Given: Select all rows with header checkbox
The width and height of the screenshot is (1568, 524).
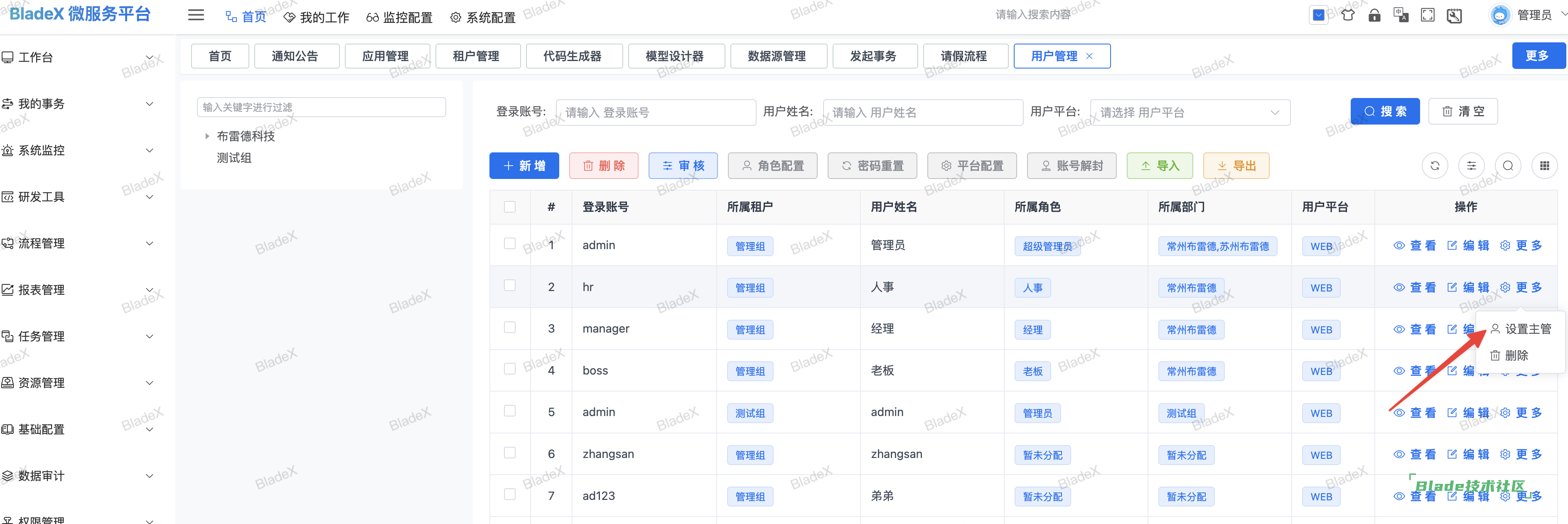Looking at the screenshot, I should (x=509, y=207).
